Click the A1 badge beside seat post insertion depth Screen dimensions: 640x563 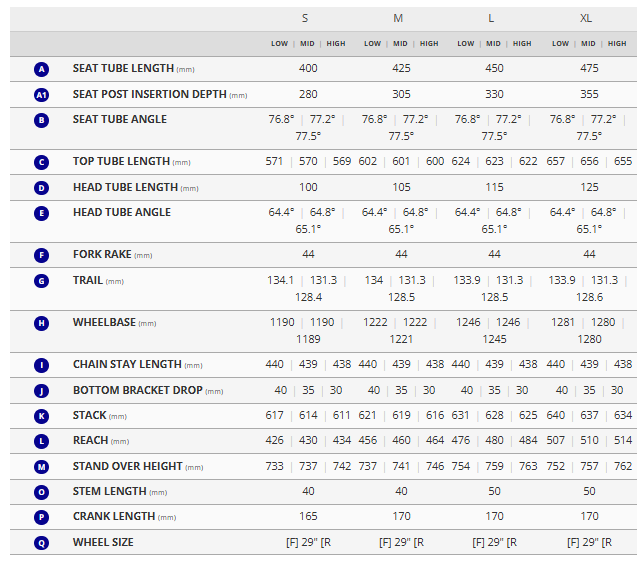(x=41, y=95)
